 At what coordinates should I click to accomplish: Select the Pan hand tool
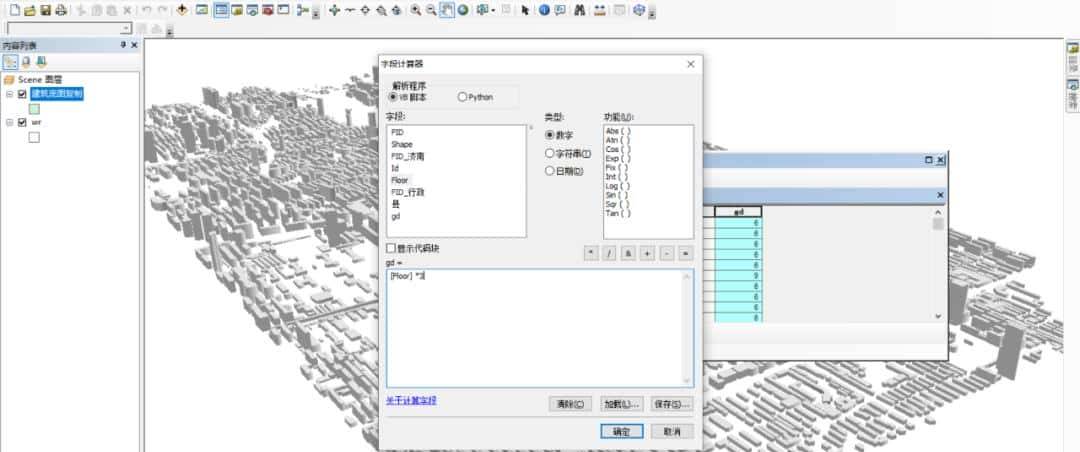(x=446, y=10)
